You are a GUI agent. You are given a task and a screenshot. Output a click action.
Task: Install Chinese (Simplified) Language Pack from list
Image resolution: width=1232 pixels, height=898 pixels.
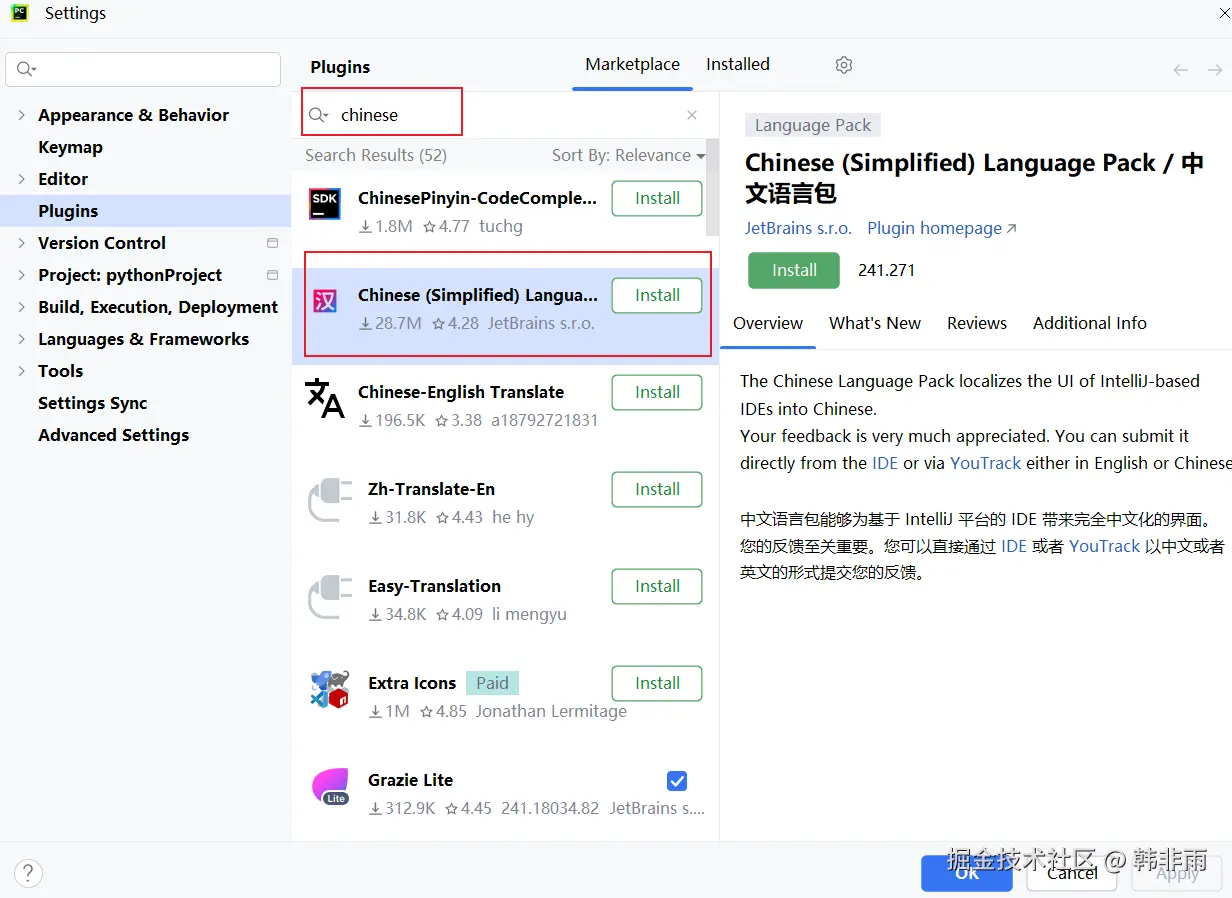point(657,295)
